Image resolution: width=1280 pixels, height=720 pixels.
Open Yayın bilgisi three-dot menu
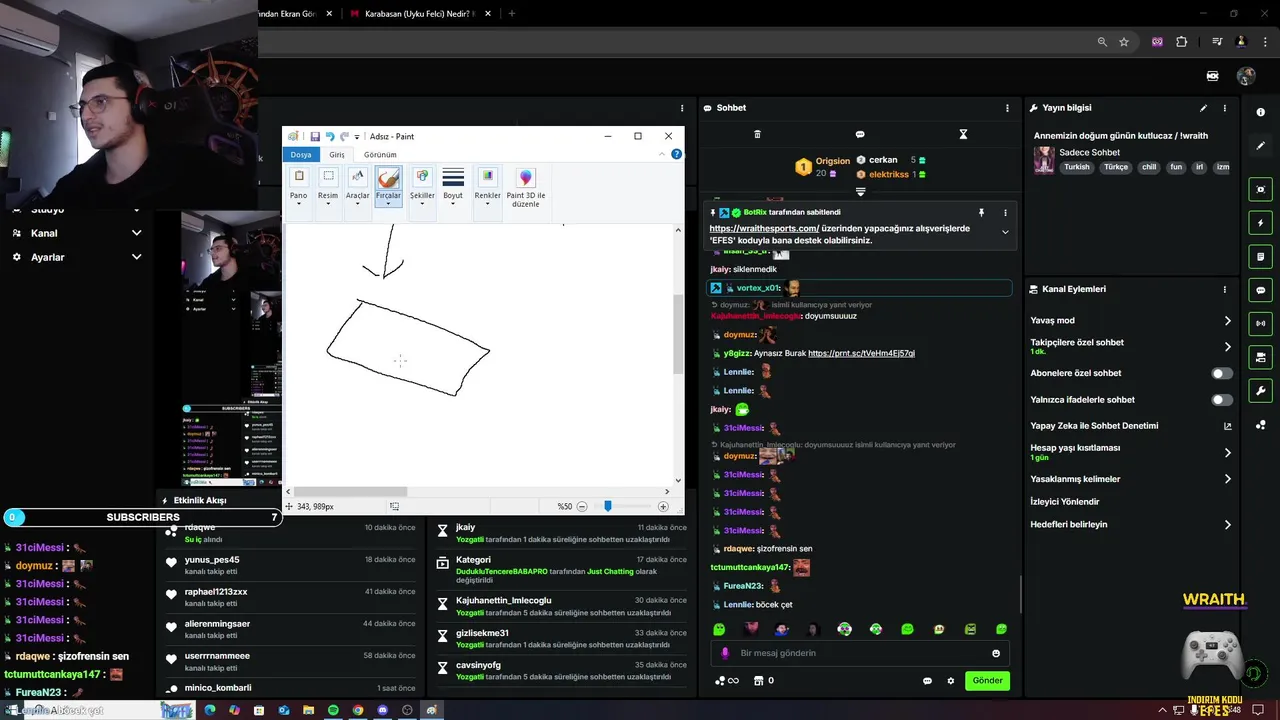click(x=1224, y=108)
